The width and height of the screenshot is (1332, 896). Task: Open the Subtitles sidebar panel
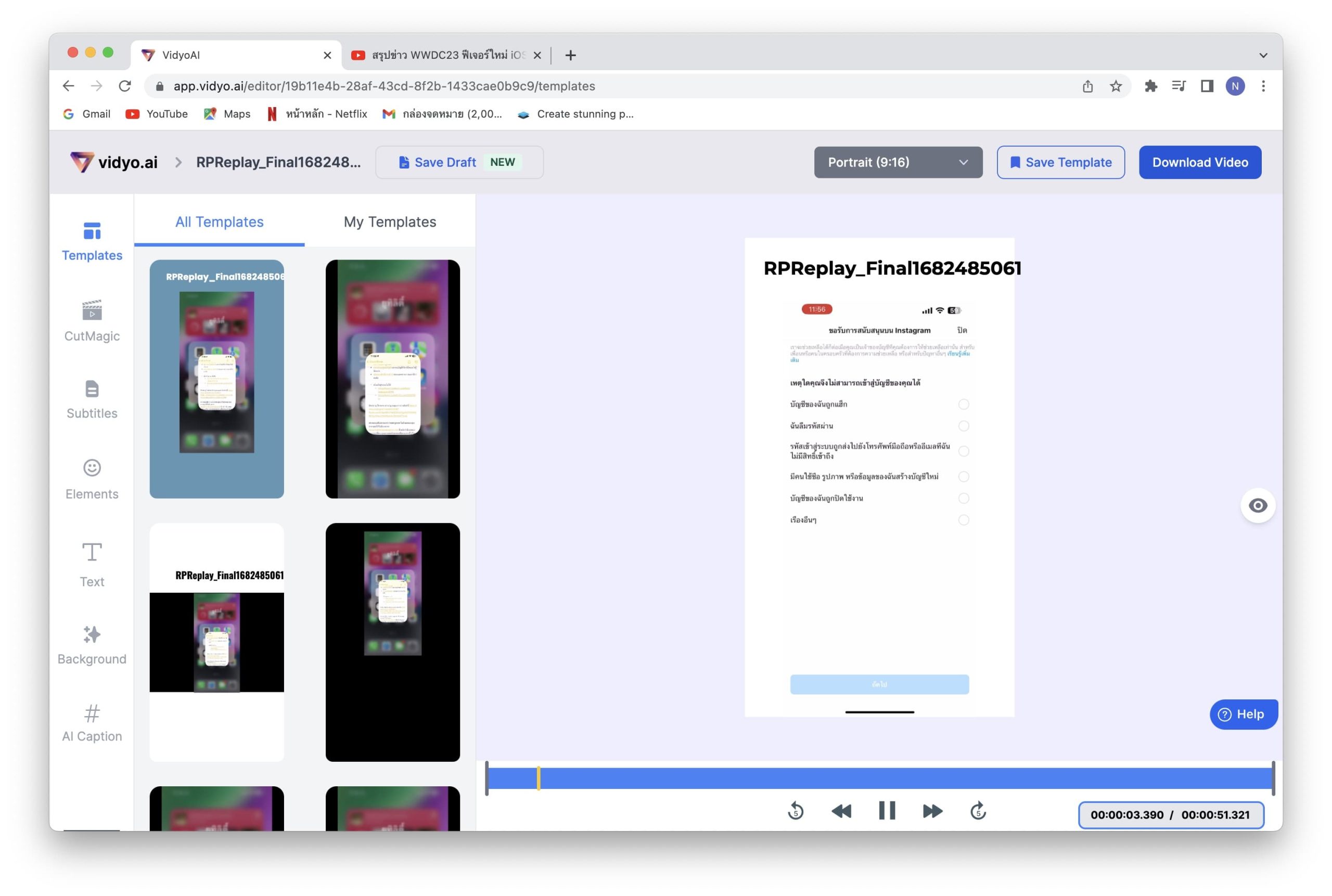92,399
